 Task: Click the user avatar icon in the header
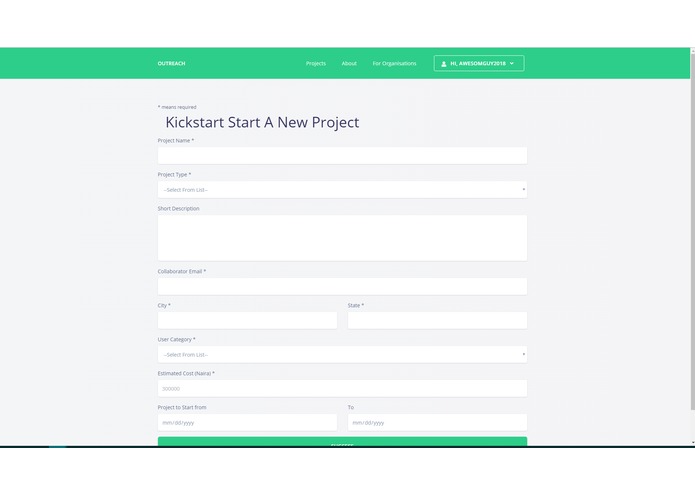(x=443, y=64)
